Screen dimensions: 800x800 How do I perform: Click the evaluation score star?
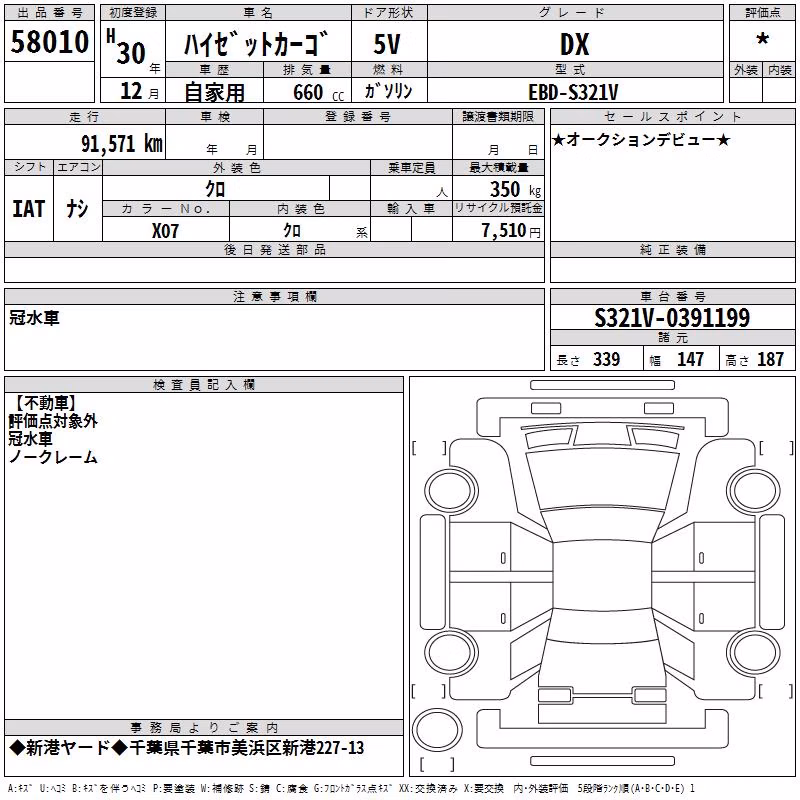(762, 39)
